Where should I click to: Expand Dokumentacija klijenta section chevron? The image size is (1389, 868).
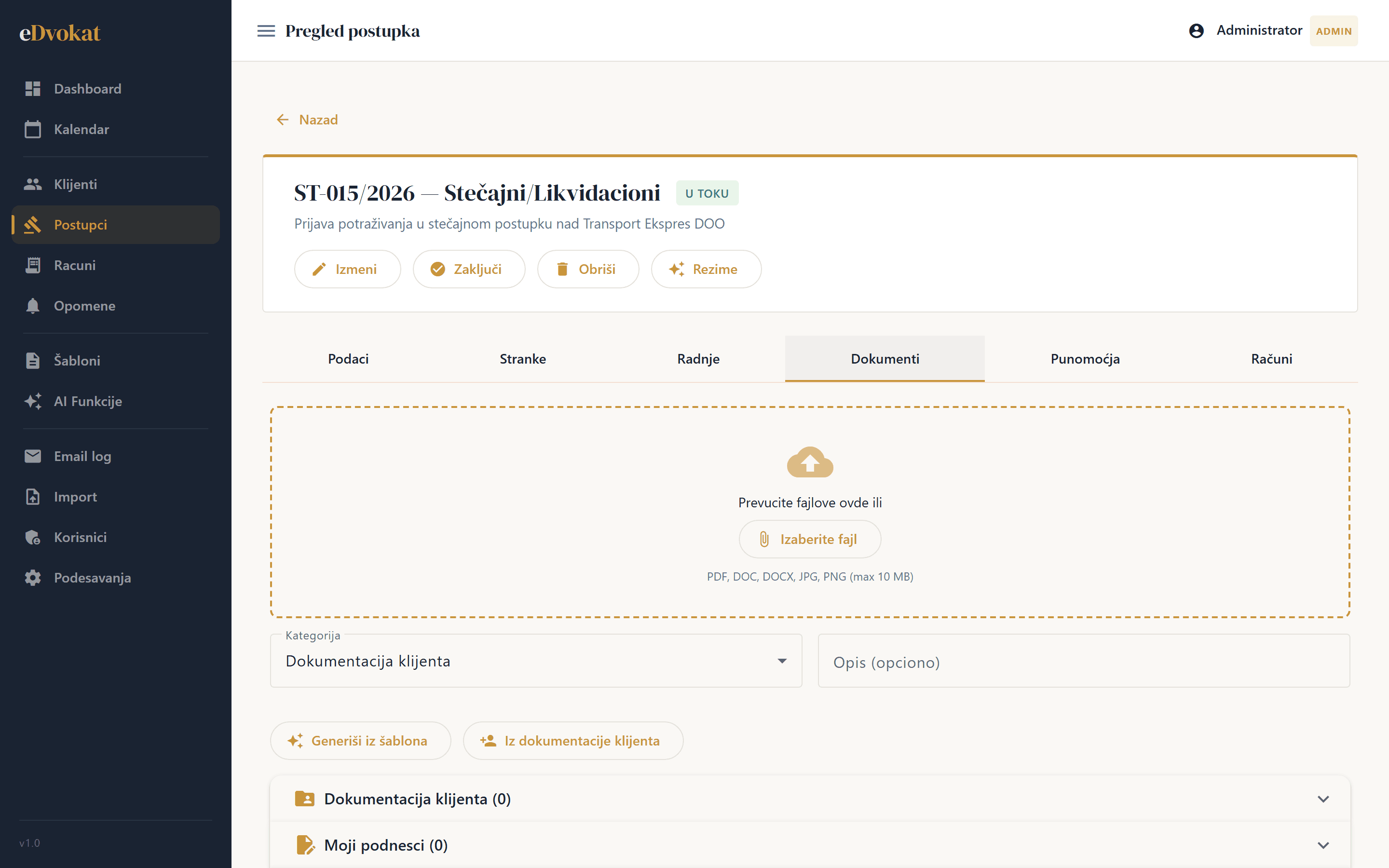tap(1323, 799)
